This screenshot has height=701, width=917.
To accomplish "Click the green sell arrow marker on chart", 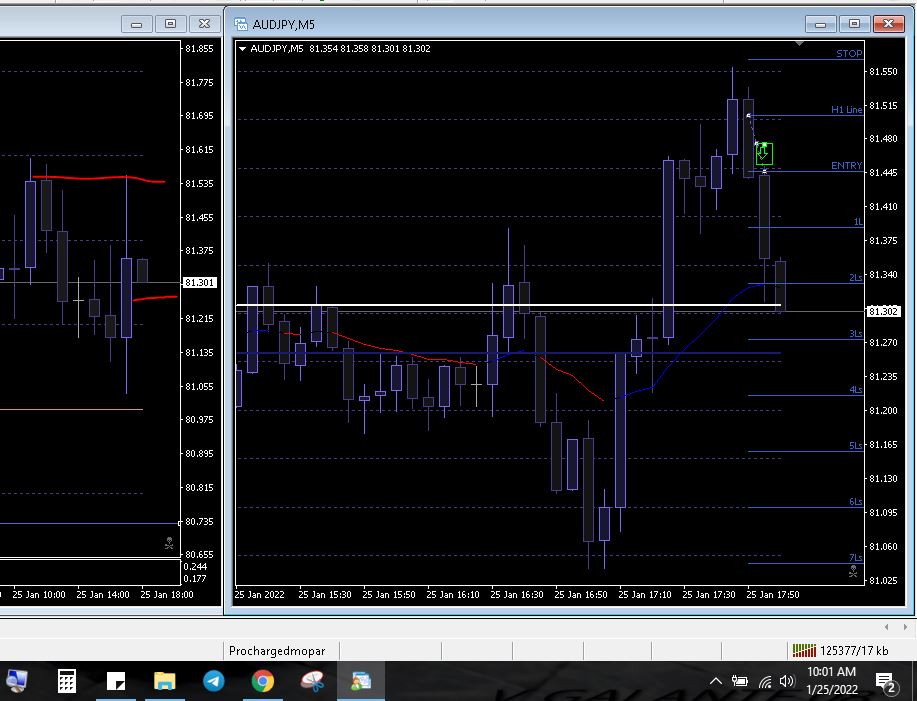I will click(x=764, y=153).
